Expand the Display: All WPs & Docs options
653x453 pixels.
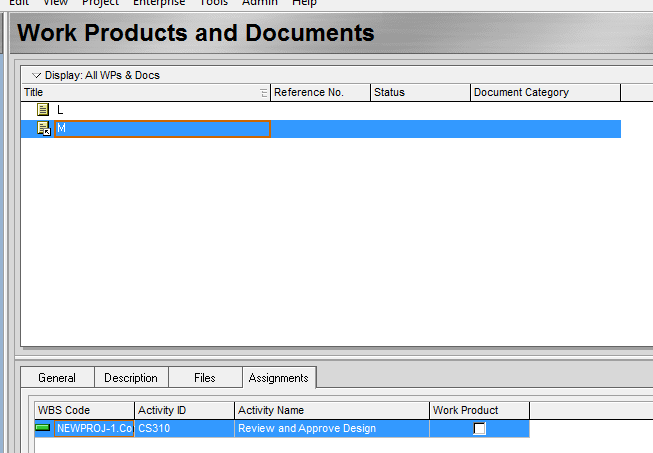(x=36, y=75)
